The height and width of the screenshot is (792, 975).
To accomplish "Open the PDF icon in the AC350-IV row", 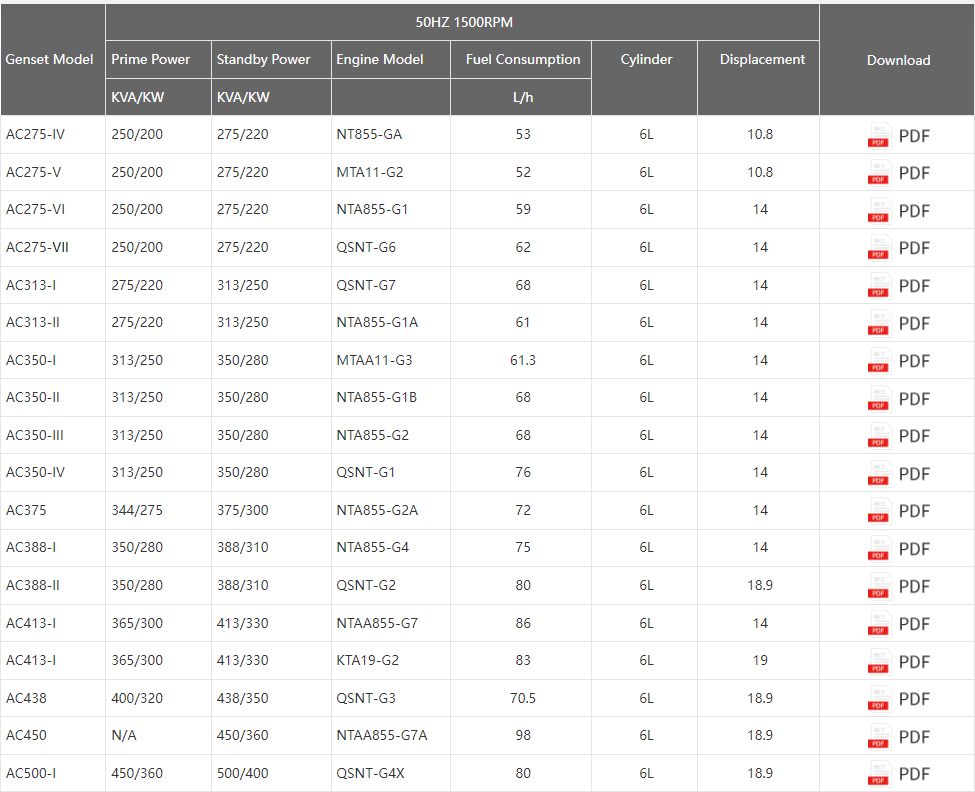I will point(879,474).
